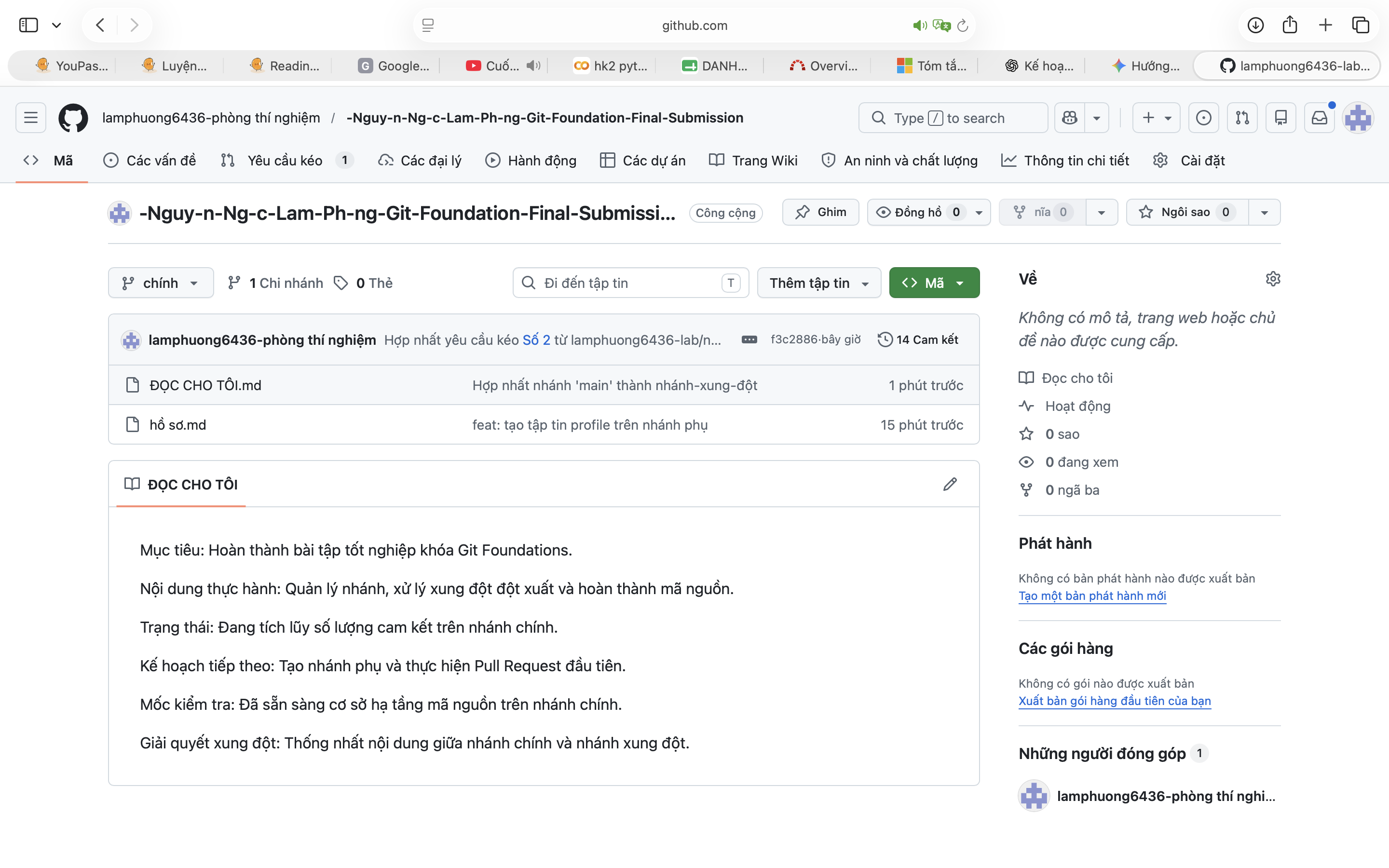Open the Đồng hồ watch dropdown

(929, 212)
